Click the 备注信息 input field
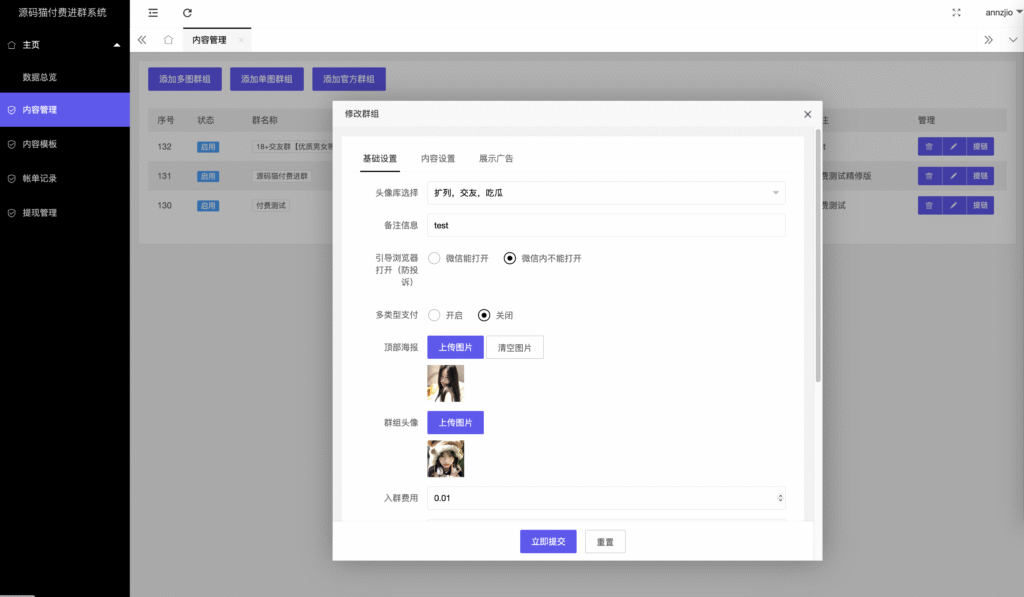The image size is (1024, 597). (605, 226)
